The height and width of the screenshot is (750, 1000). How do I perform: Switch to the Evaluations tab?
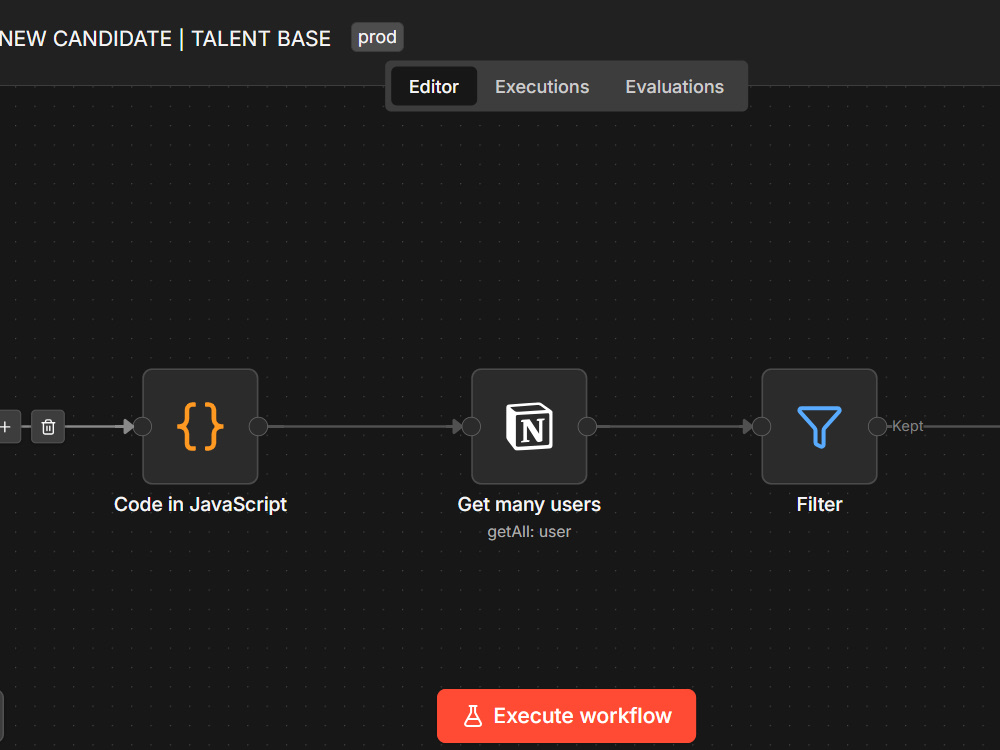674,86
